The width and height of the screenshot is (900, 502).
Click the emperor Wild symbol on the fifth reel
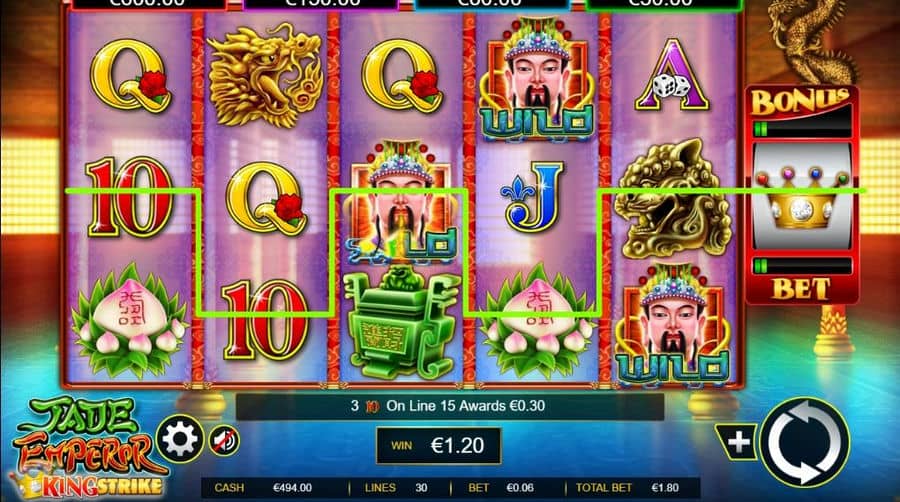point(672,324)
